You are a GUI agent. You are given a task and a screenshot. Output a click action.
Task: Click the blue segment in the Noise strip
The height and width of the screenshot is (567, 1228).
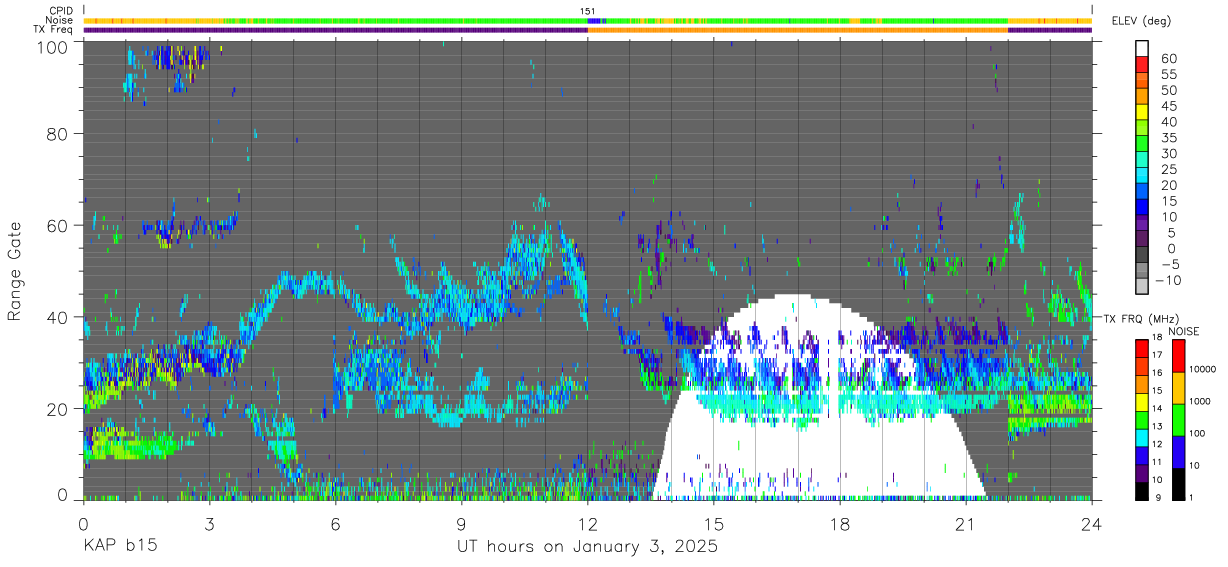(592, 20)
